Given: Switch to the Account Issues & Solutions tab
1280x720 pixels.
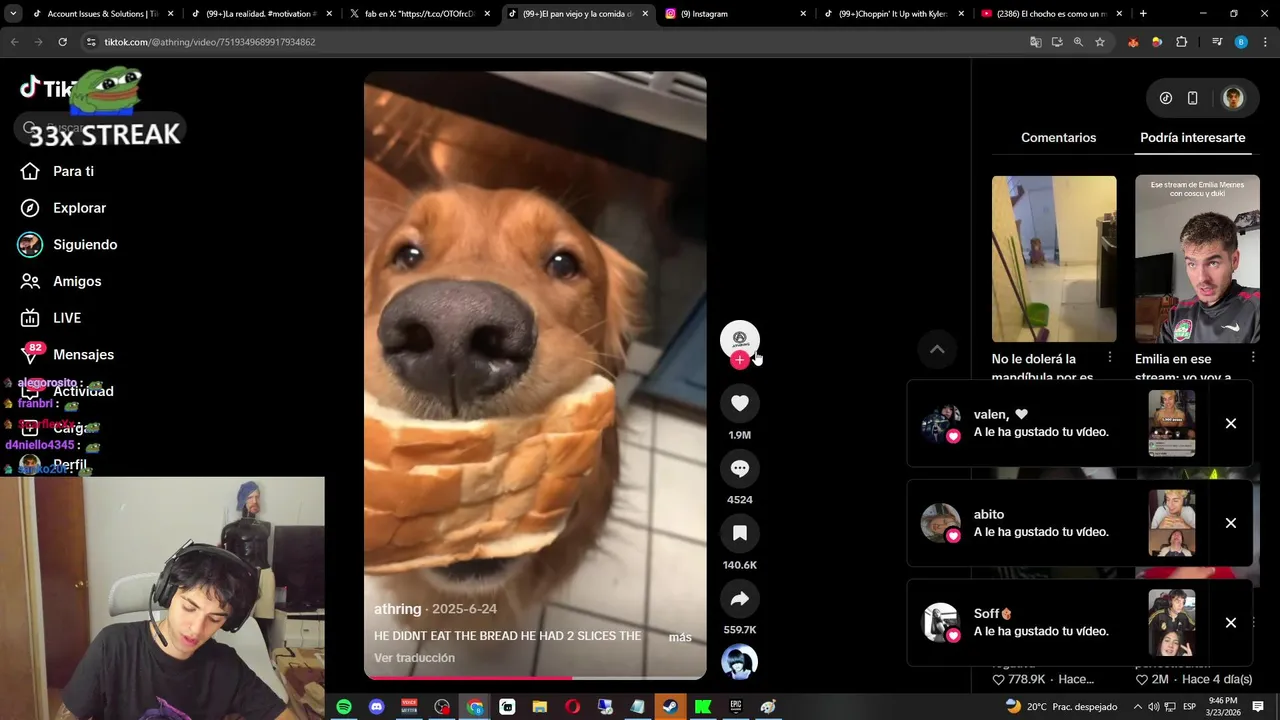Looking at the screenshot, I should pos(102,14).
